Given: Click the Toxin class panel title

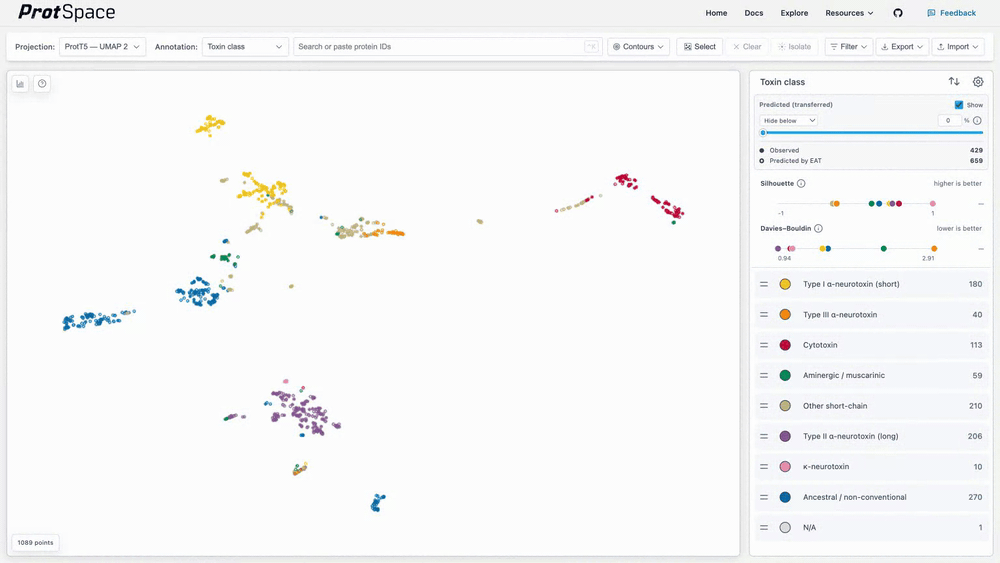Looking at the screenshot, I should [783, 82].
